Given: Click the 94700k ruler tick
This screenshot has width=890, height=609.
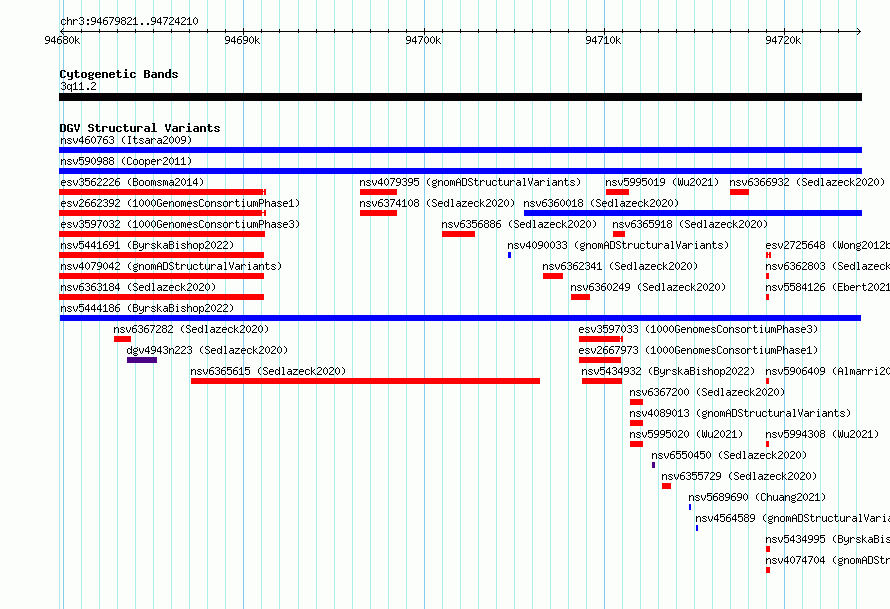Looking at the screenshot, I should coord(423,40).
